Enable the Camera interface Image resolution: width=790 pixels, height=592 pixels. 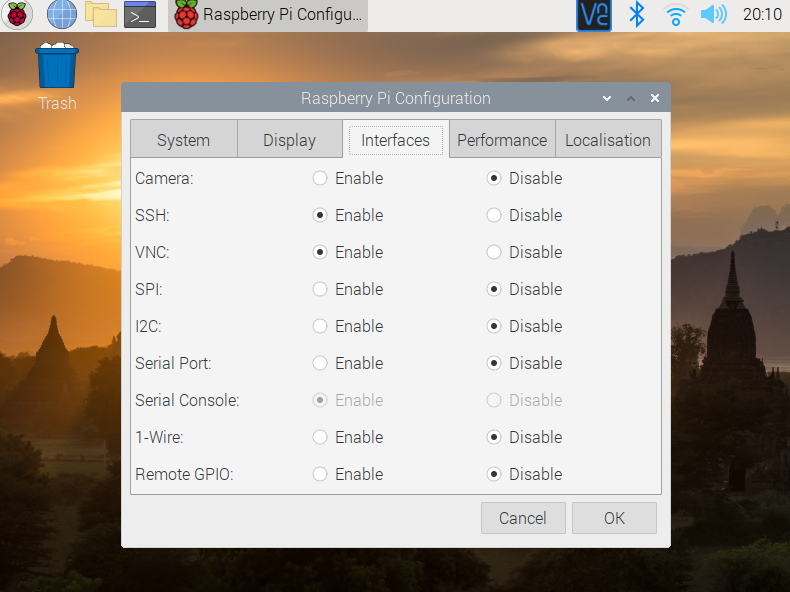(x=348, y=178)
